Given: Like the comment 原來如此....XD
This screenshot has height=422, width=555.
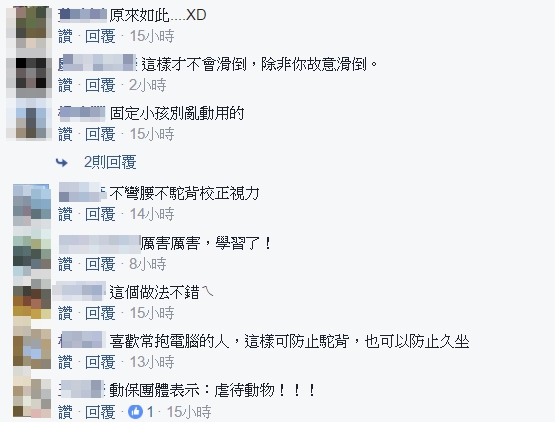Looking at the screenshot, I should pos(65,36).
